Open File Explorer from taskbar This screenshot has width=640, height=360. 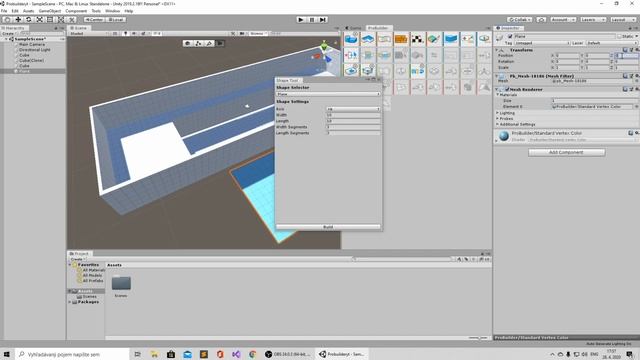click(154, 354)
